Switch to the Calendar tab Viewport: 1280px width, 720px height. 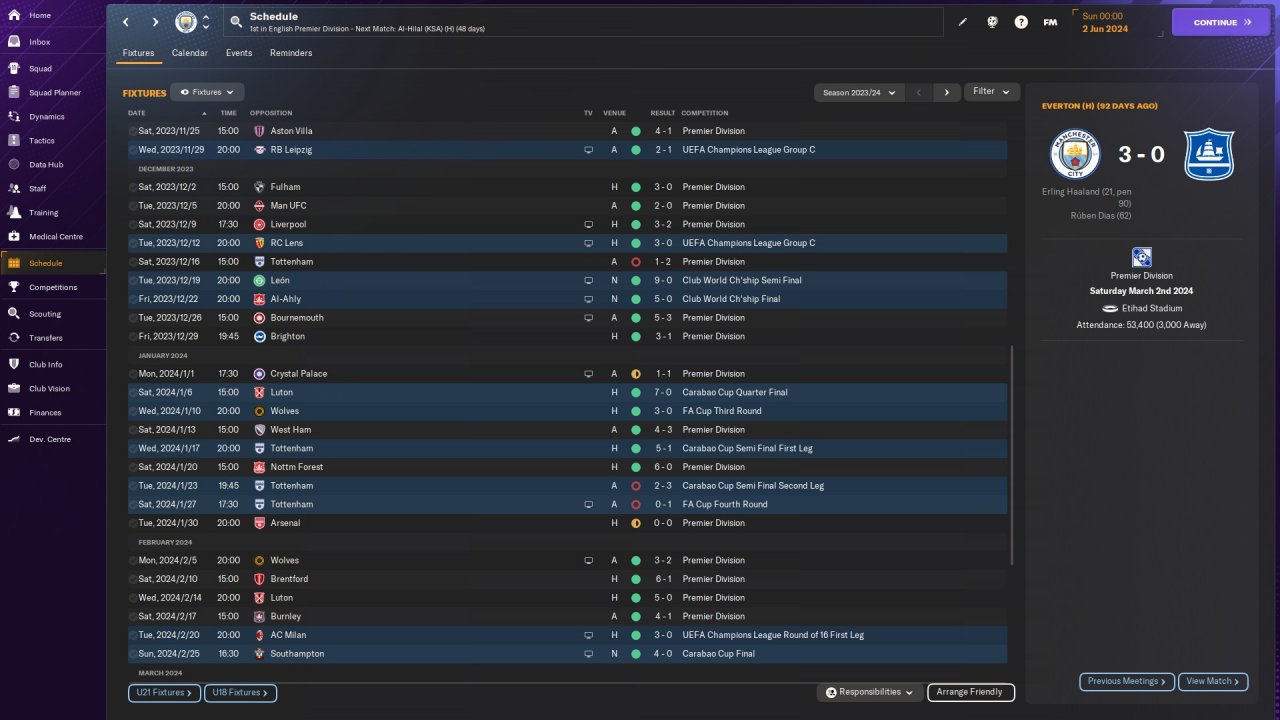point(190,53)
